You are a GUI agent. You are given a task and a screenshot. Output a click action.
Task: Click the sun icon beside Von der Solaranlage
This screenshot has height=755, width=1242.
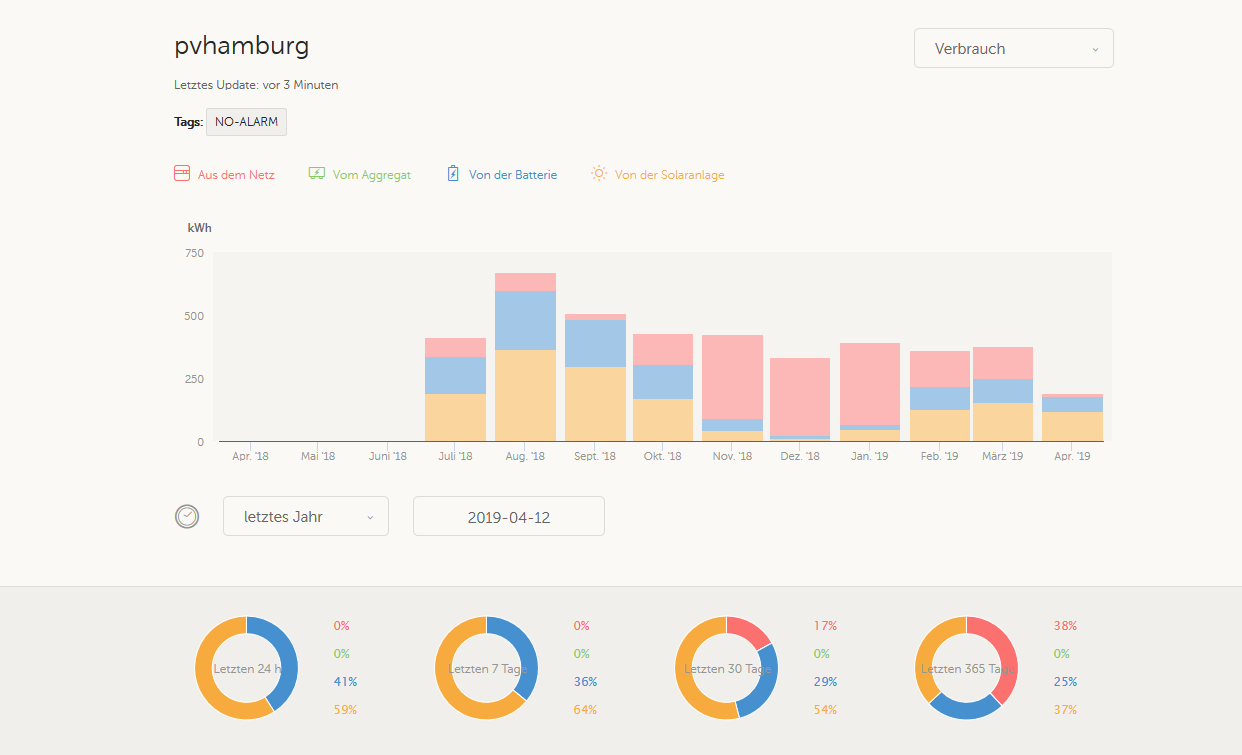click(598, 174)
